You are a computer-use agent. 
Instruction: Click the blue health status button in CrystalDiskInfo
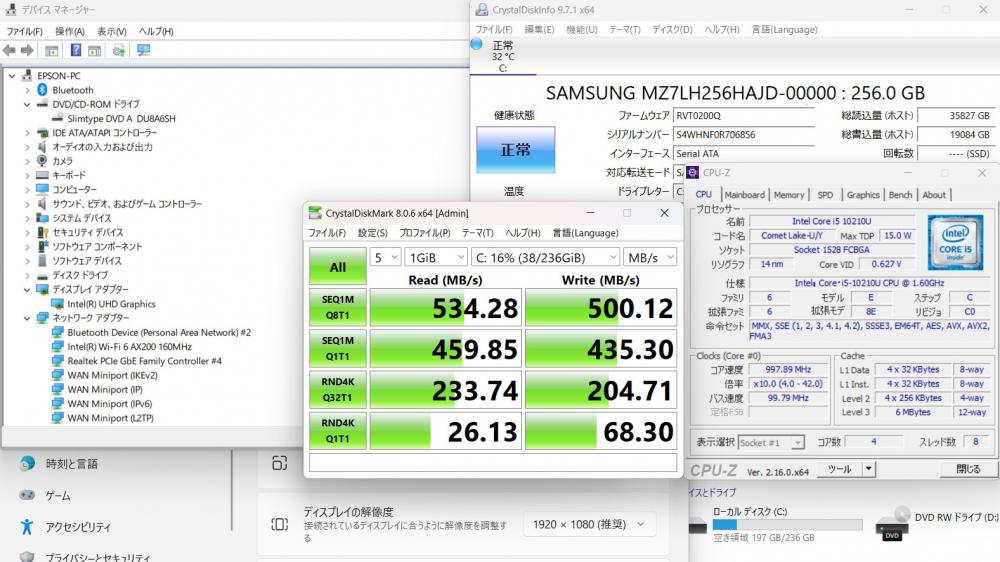515,149
